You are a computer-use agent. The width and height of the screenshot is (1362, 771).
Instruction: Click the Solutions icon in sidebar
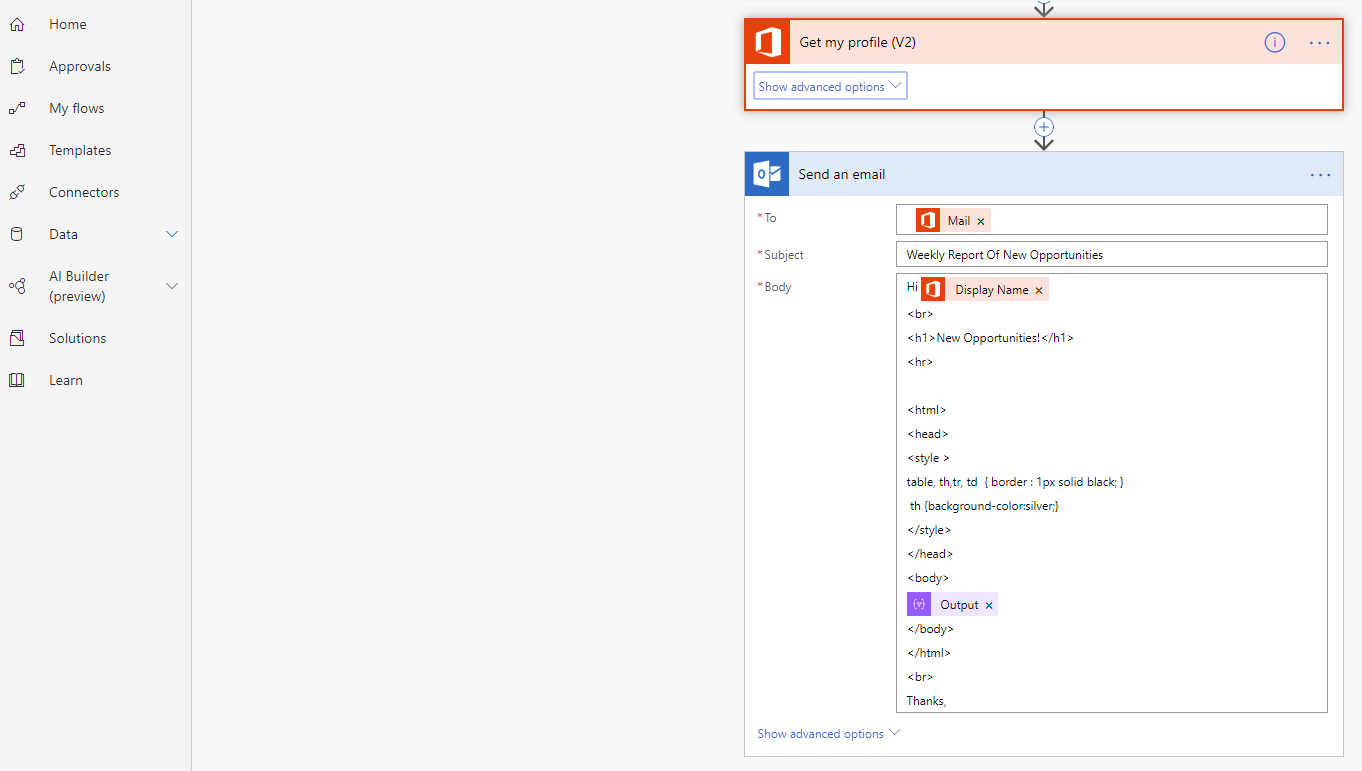(17, 338)
